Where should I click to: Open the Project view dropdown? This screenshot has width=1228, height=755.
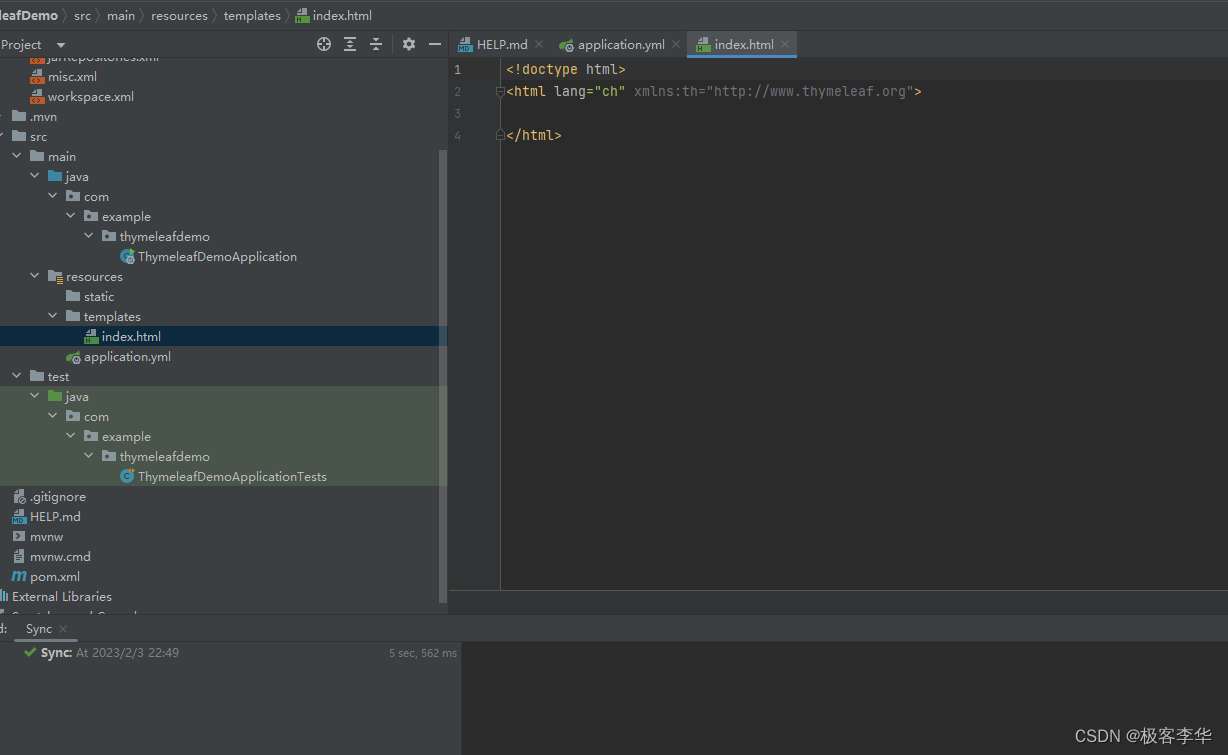(60, 45)
